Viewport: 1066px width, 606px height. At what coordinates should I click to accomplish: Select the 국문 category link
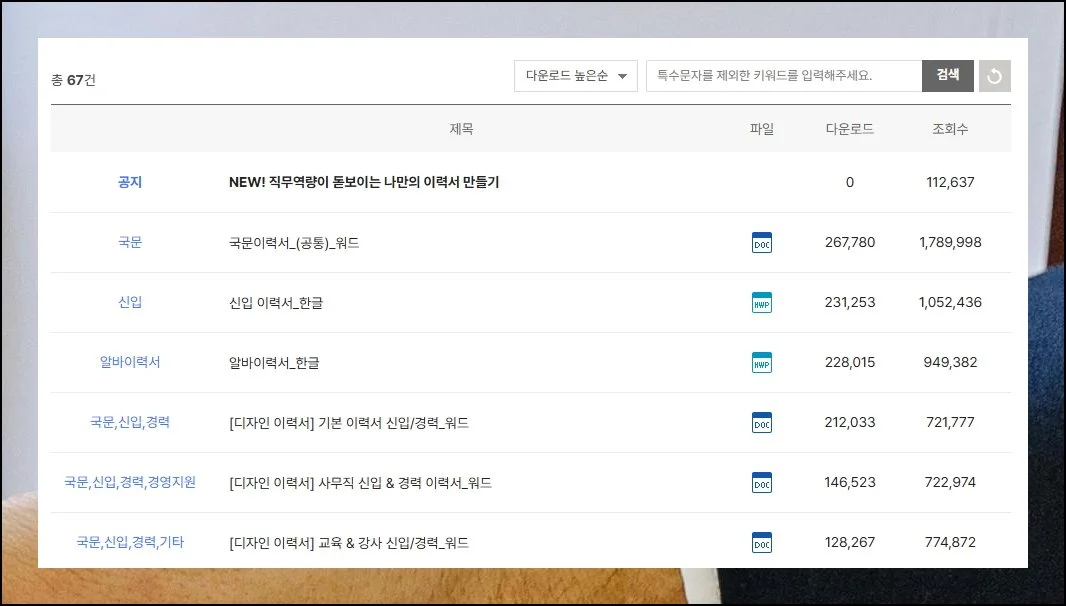[x=130, y=242]
